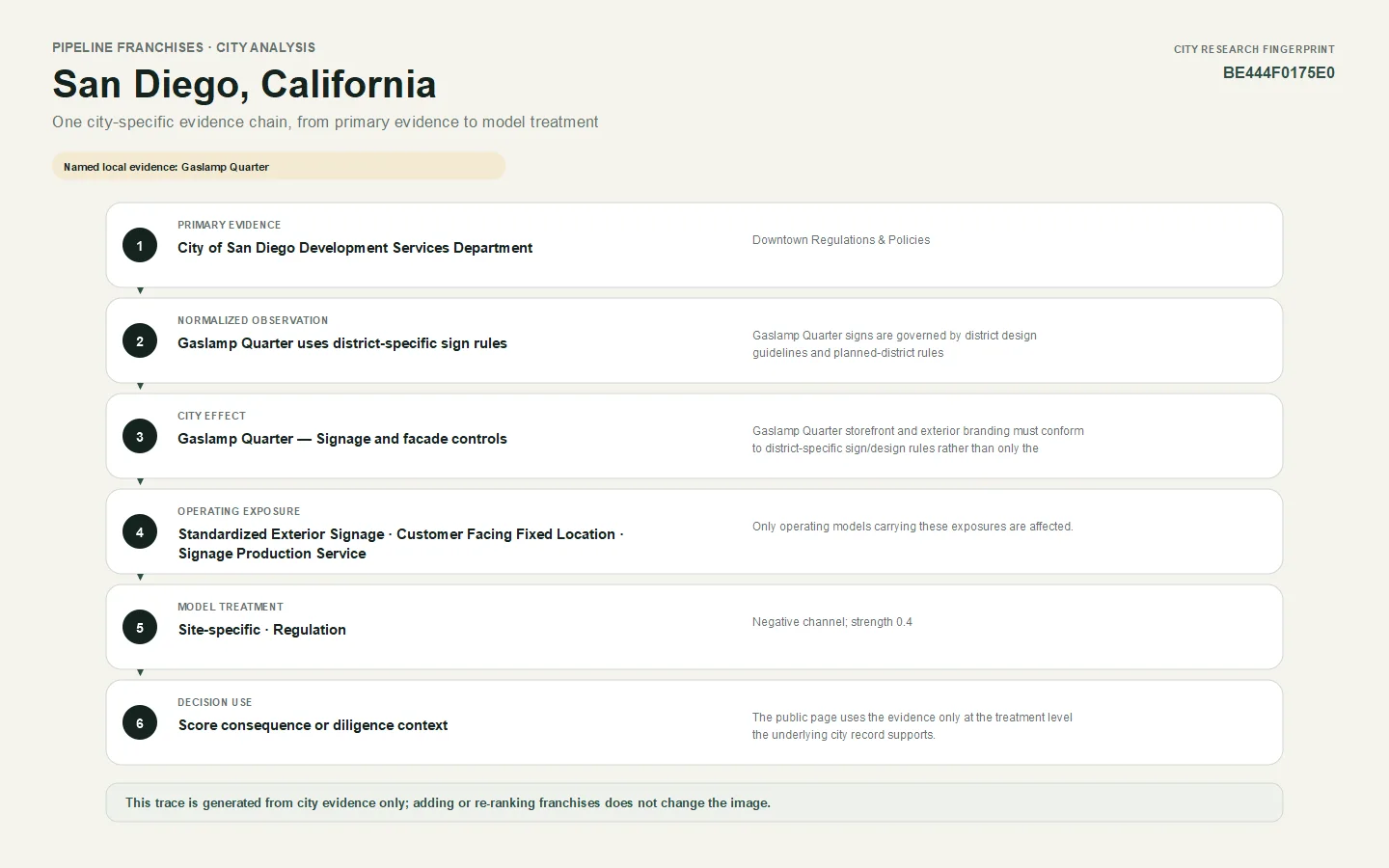Click 'Score consequence or diligence context'
Screen dimensions: 1389x868
tap(313, 725)
